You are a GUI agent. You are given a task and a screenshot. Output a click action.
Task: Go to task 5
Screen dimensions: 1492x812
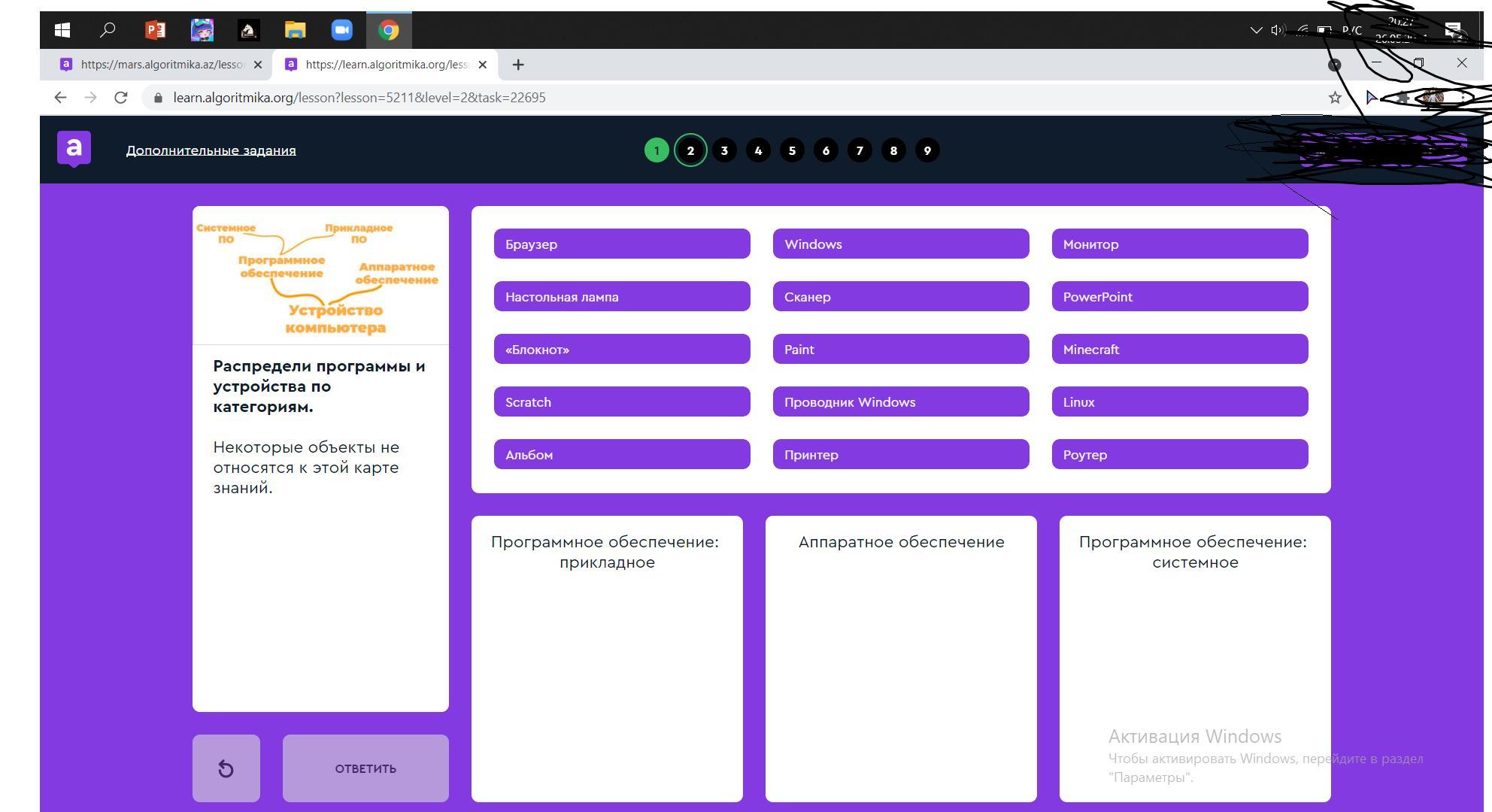[x=792, y=150]
